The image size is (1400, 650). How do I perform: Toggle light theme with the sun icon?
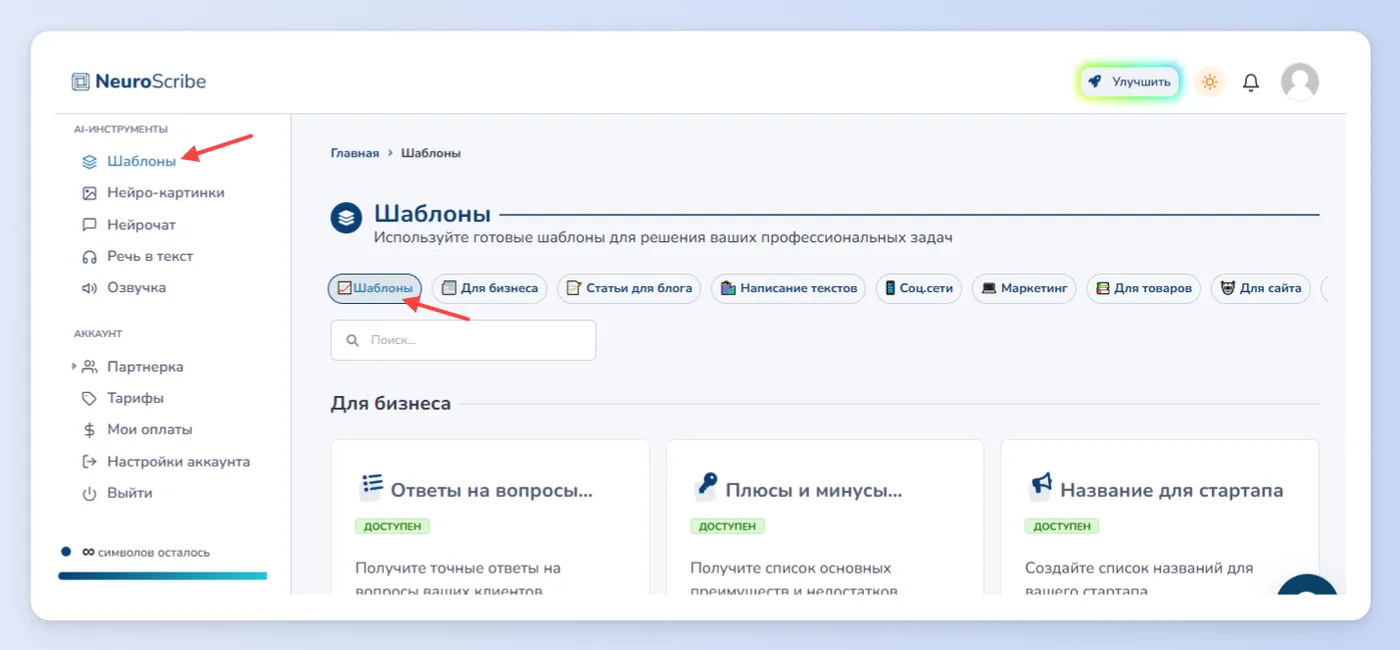(x=1210, y=82)
